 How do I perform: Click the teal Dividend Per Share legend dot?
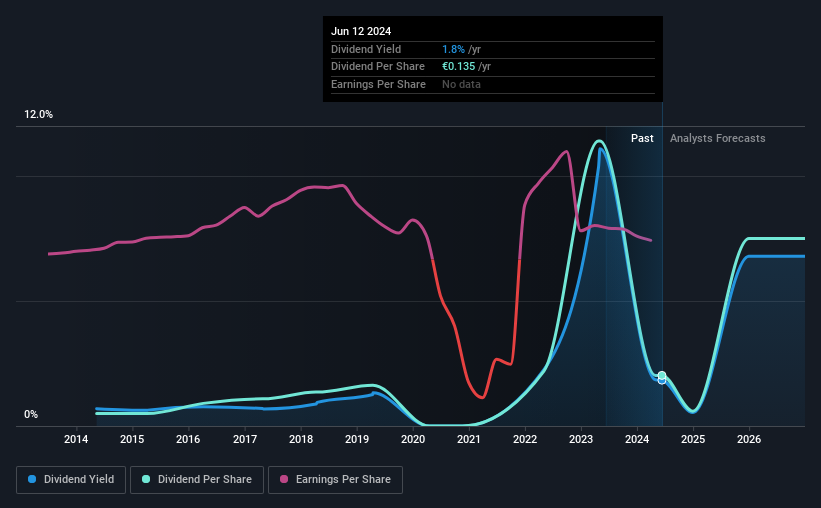146,479
